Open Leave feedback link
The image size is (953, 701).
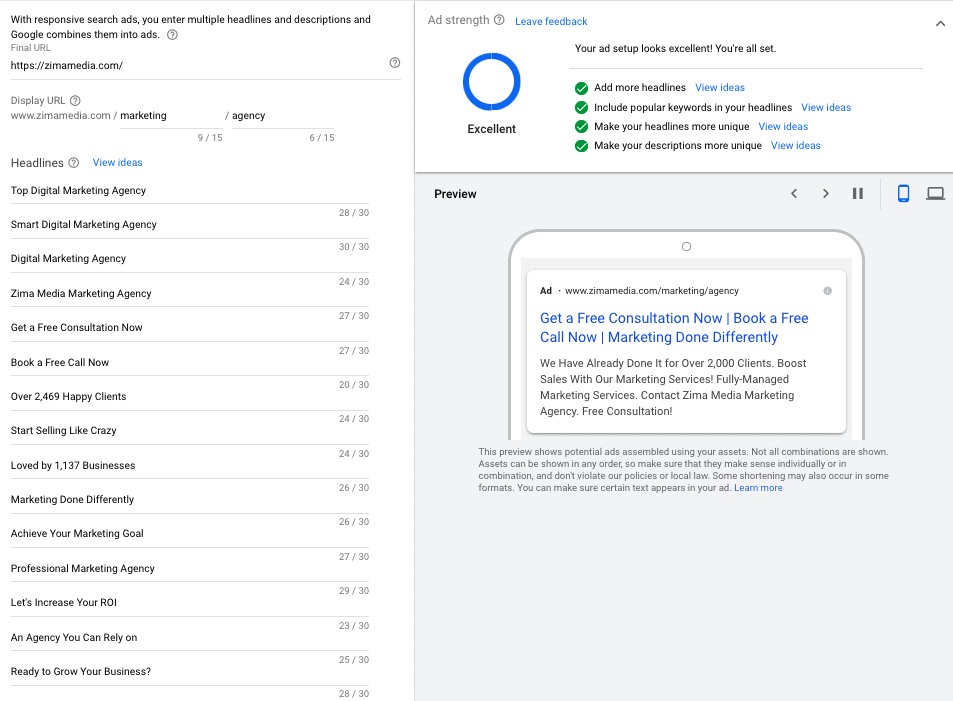click(x=551, y=21)
